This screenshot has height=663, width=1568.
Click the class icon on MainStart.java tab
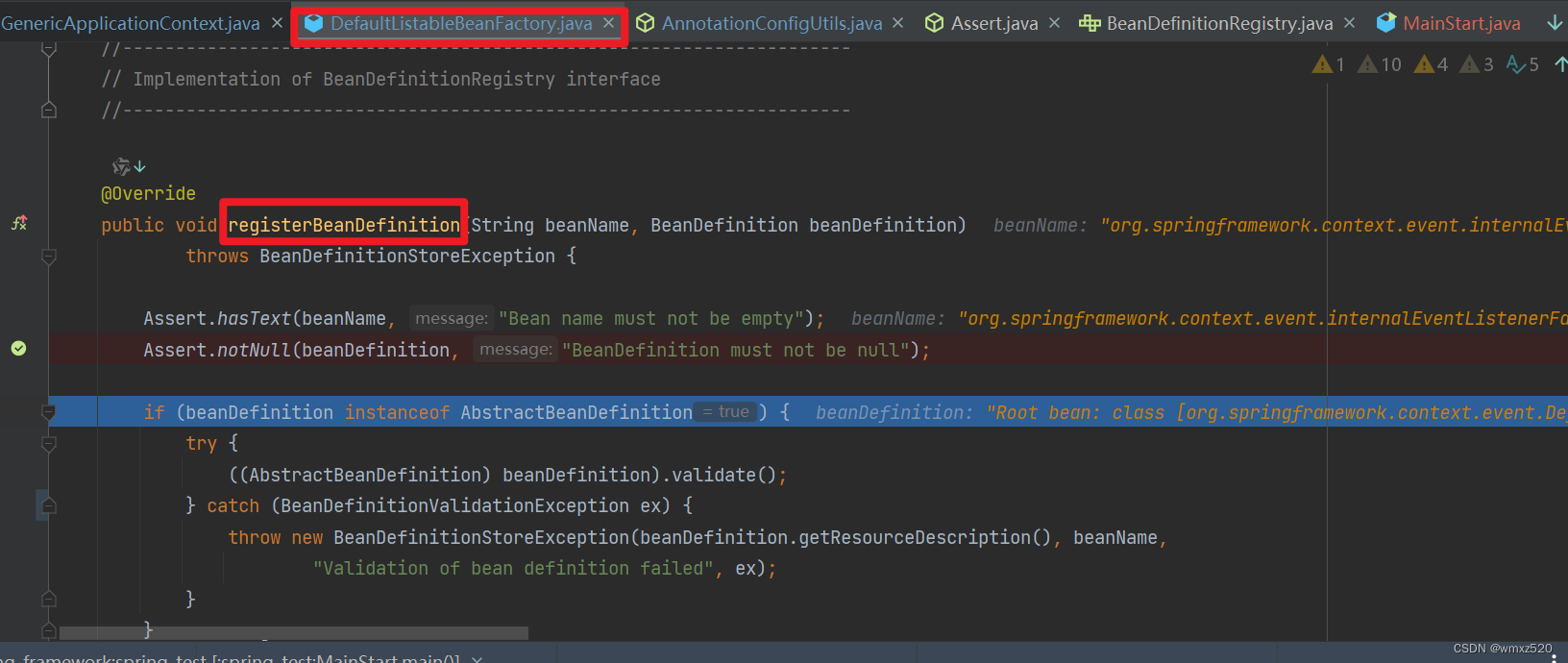tap(1385, 23)
